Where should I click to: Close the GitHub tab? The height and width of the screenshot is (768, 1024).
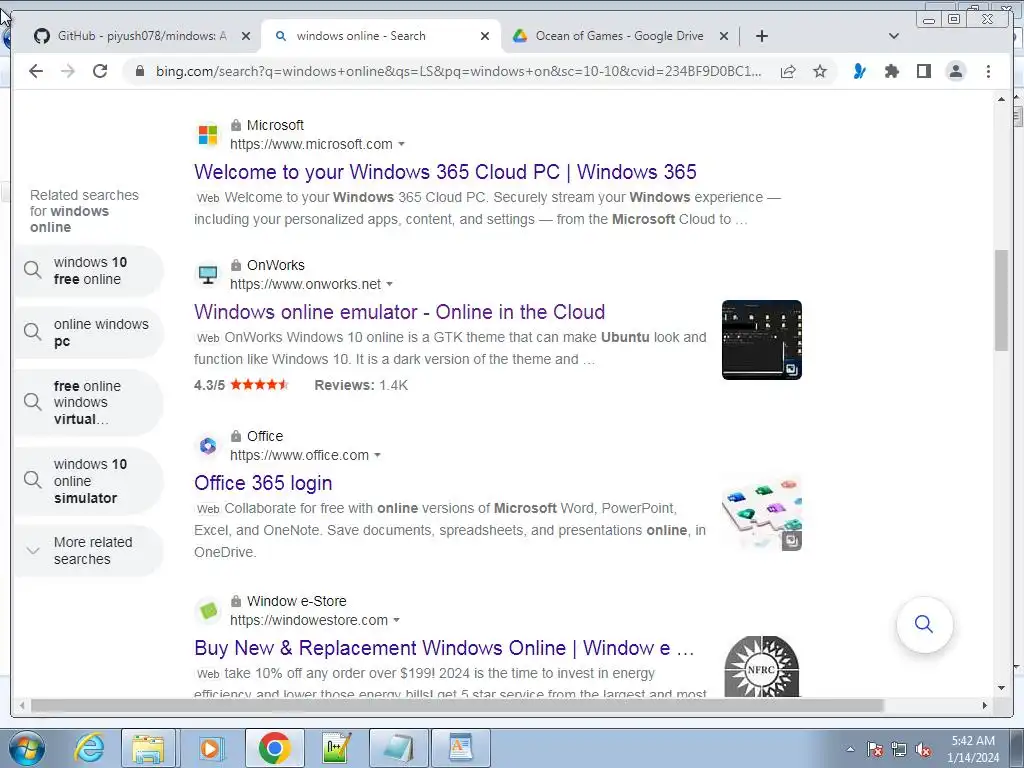tap(246, 36)
